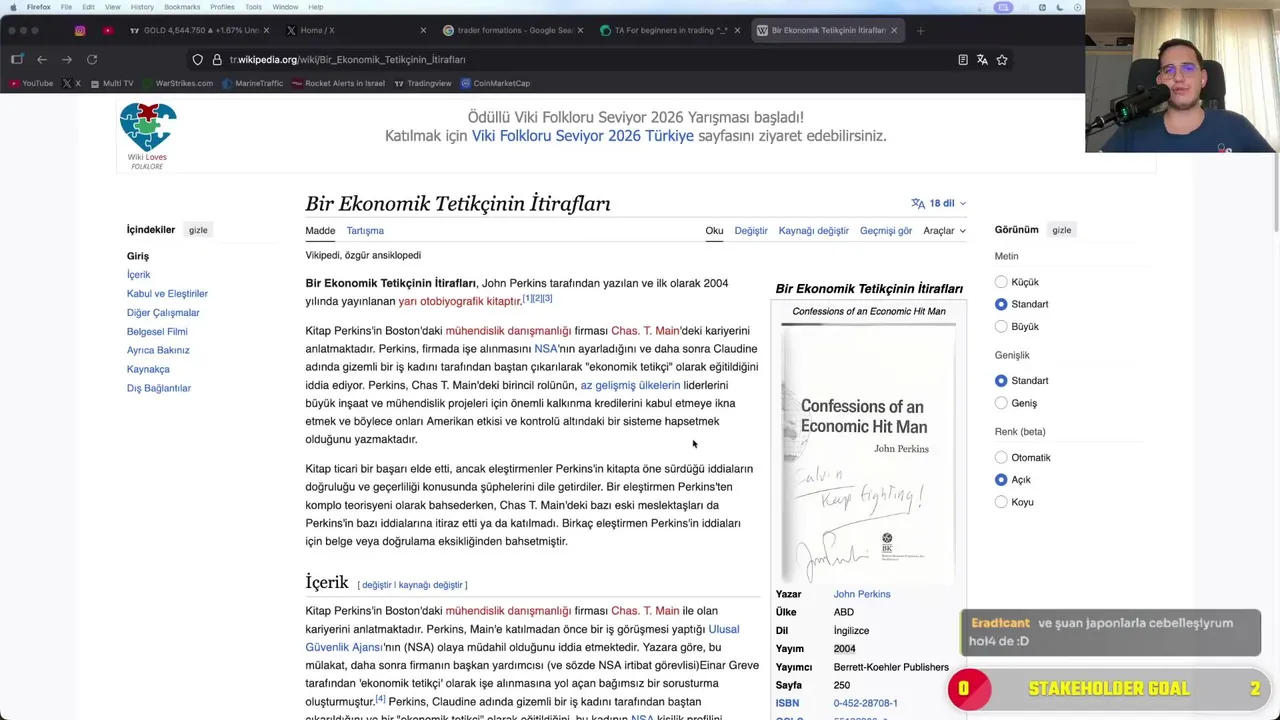1280x720 pixels.
Task: Open Multi TV bookmark
Action: [111, 83]
